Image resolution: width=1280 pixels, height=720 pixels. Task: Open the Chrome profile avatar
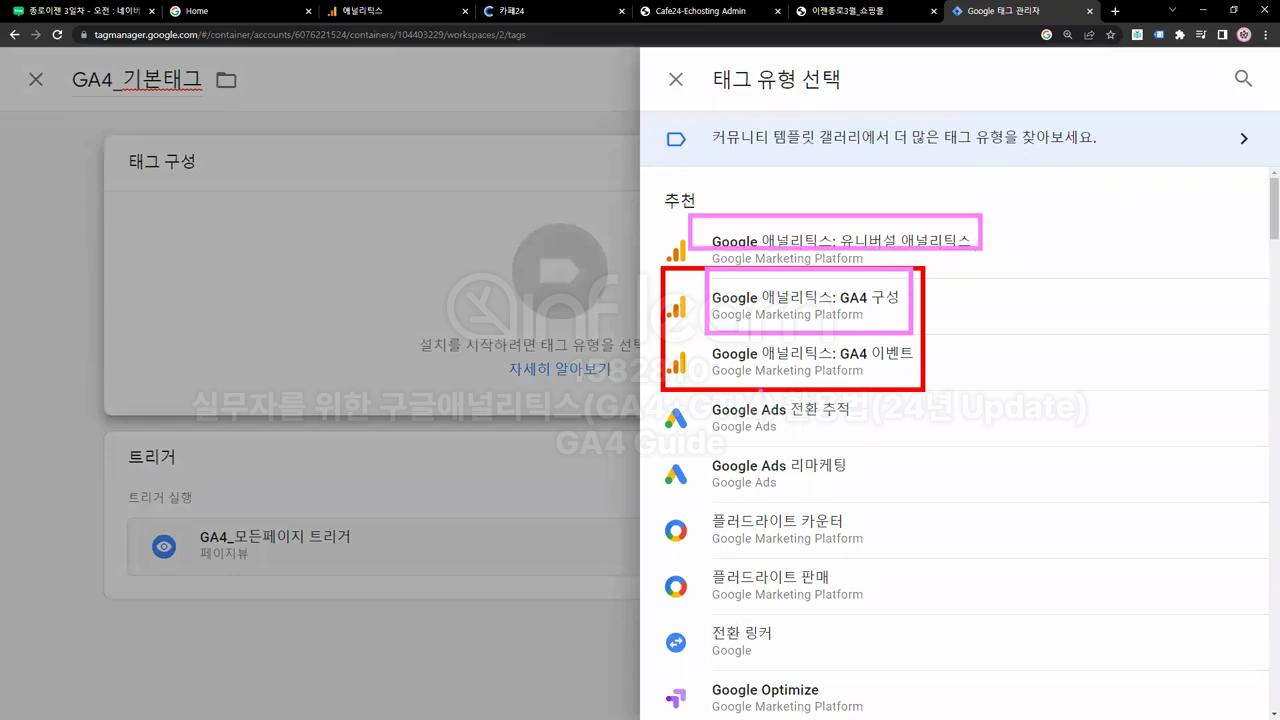click(x=1244, y=34)
